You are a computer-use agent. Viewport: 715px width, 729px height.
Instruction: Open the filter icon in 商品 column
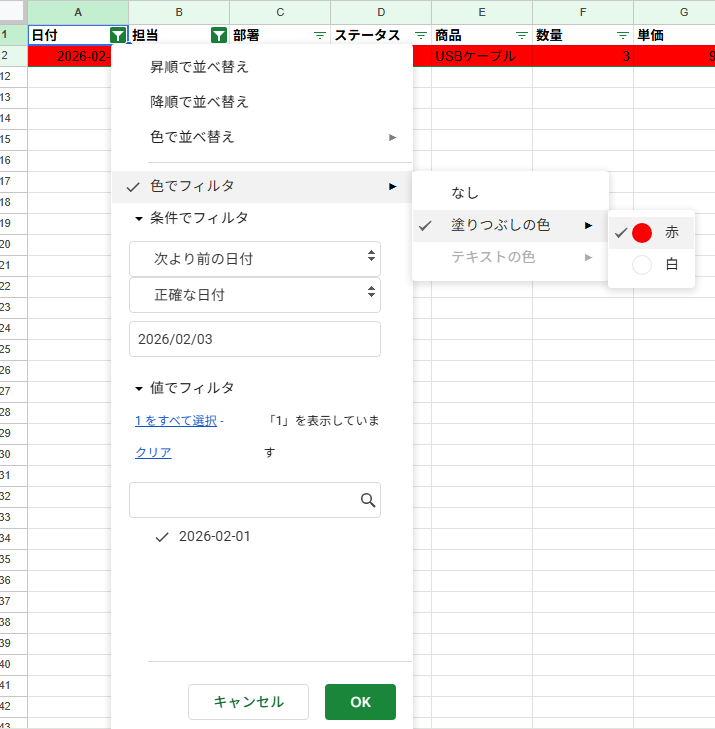(522, 35)
